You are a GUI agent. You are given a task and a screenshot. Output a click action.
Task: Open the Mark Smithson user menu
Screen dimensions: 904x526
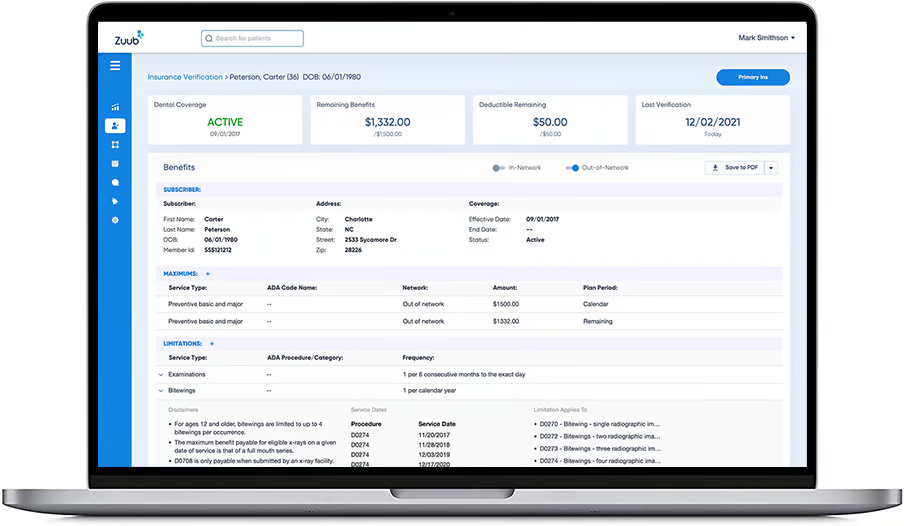click(x=767, y=38)
